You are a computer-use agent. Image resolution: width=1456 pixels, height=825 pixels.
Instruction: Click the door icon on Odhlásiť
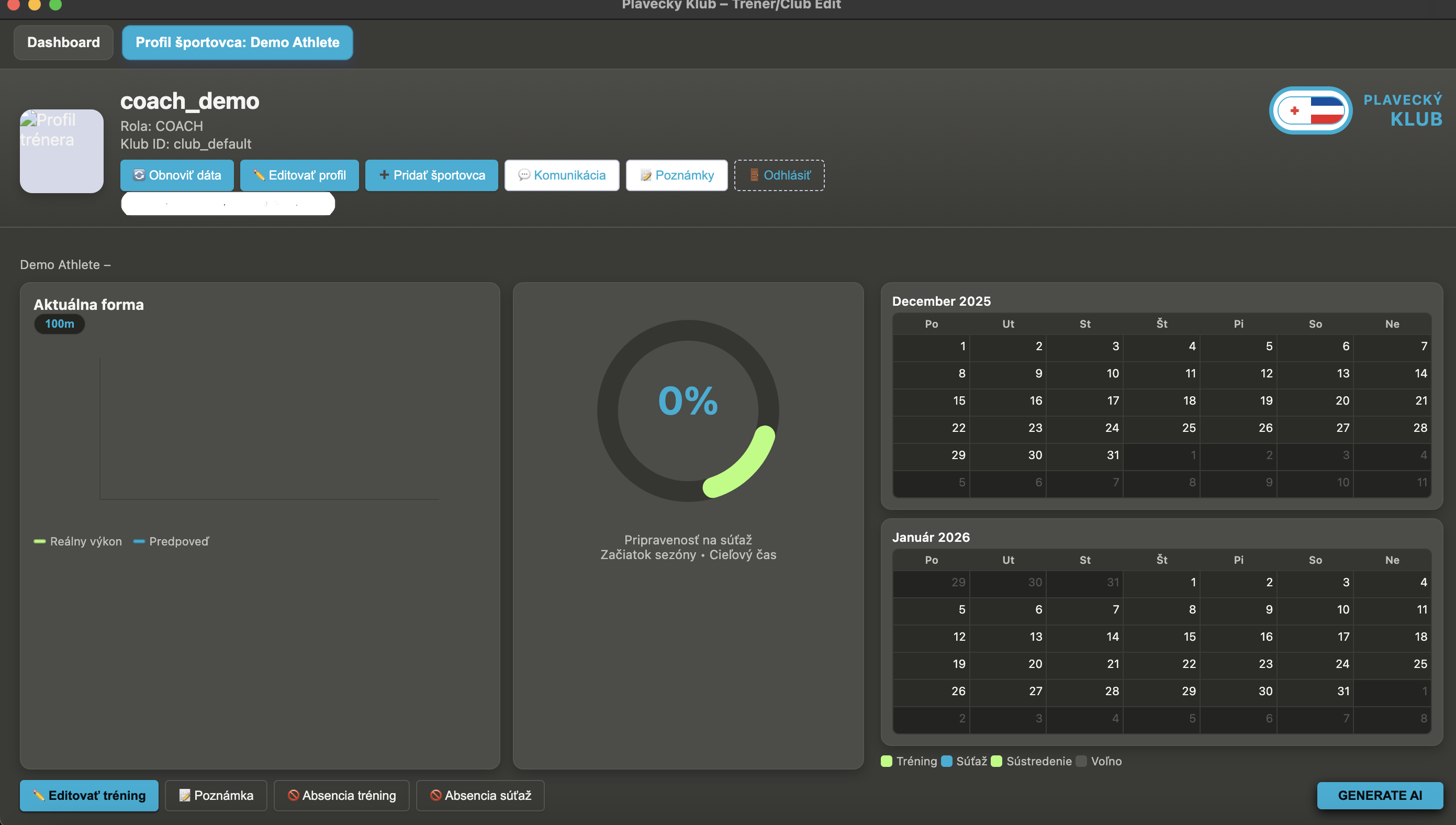[754, 175]
